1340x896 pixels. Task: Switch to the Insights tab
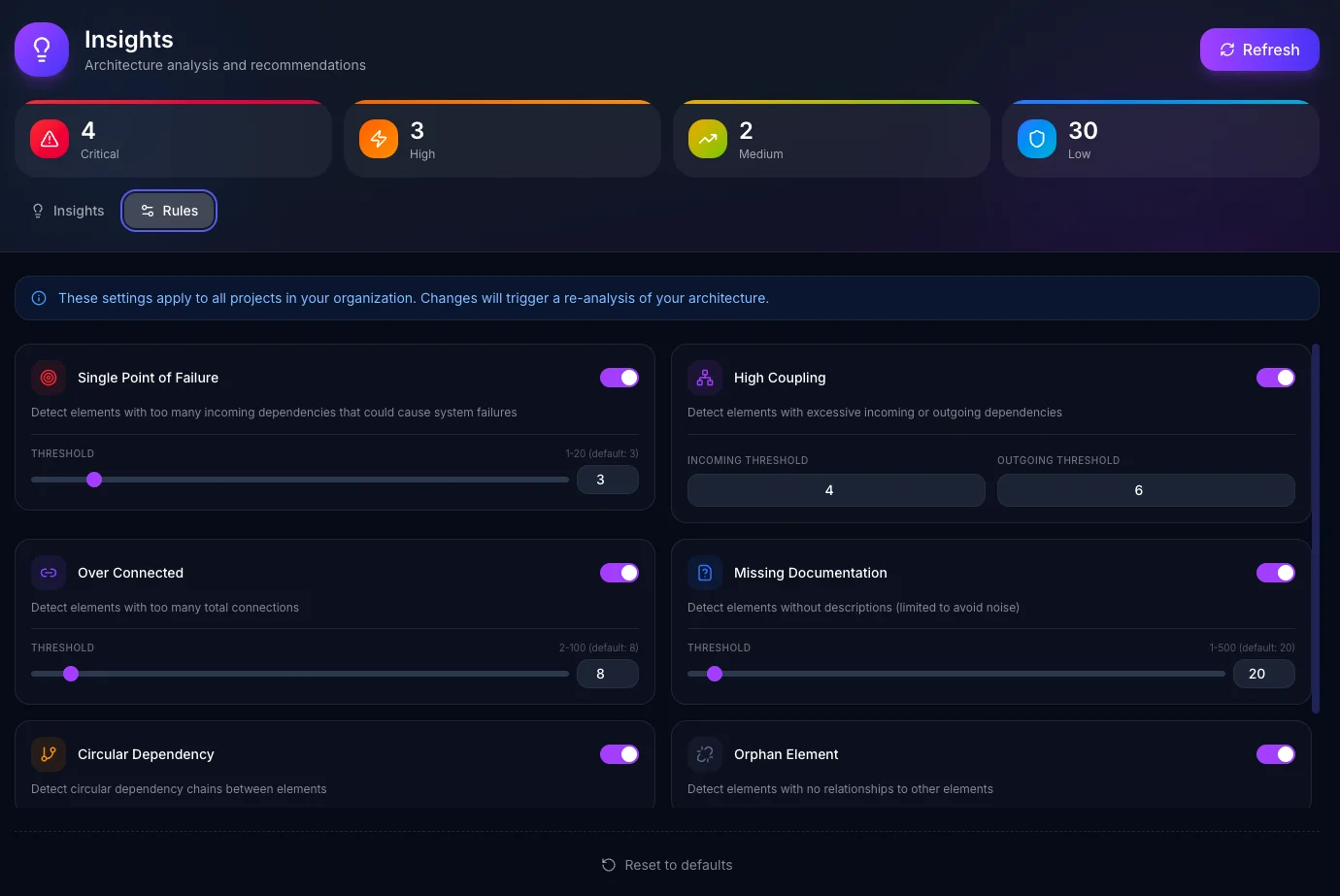tap(67, 211)
